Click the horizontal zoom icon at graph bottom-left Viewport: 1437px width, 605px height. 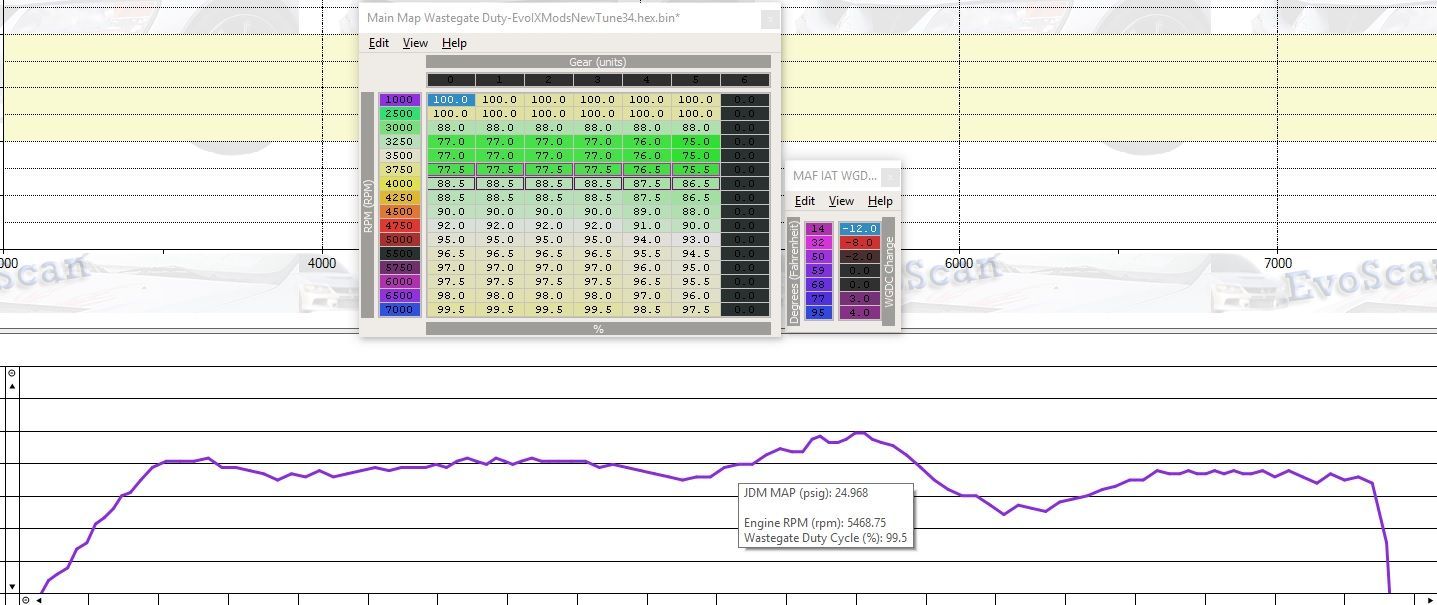(27, 600)
